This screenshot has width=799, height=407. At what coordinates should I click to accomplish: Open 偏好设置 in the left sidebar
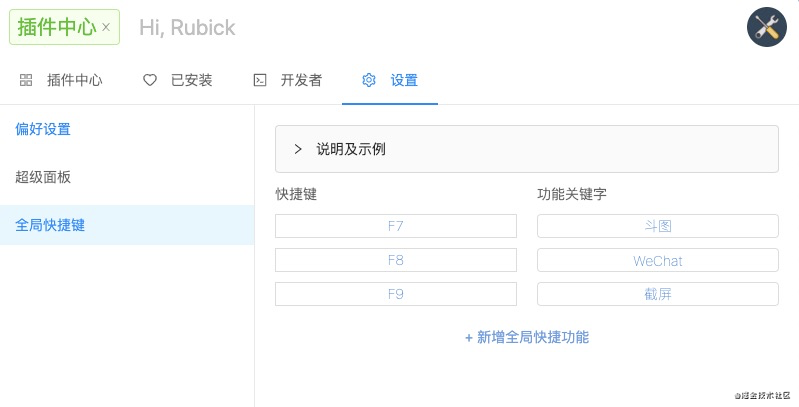43,129
